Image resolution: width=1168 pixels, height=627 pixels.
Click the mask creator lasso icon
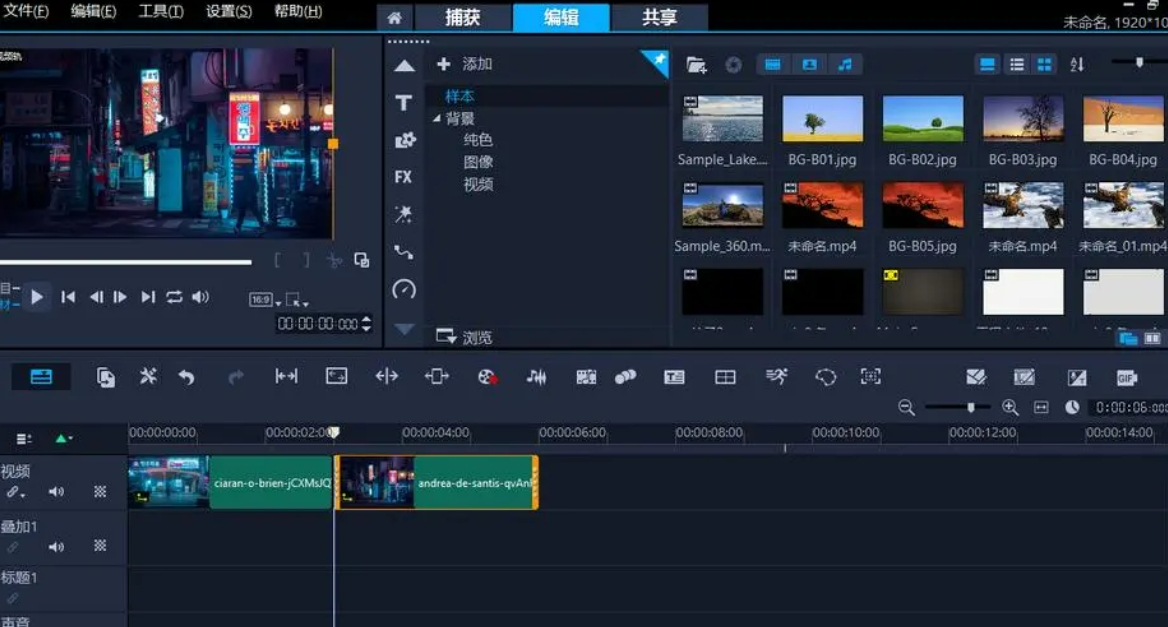click(x=825, y=378)
